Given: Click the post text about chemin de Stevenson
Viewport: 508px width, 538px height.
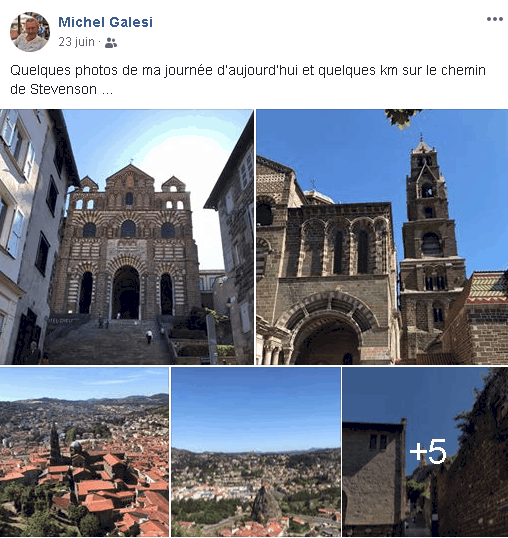Looking at the screenshot, I should point(248,80).
